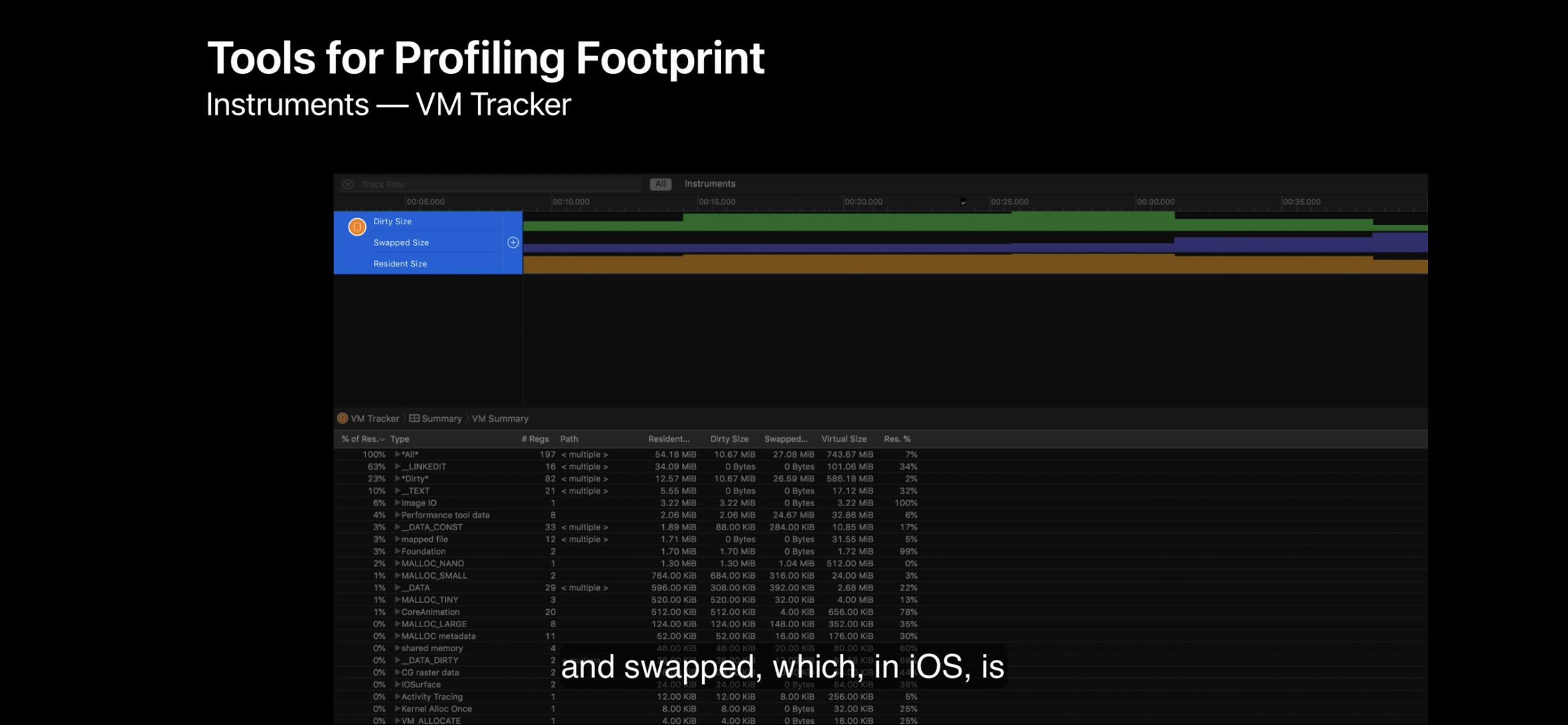Click the VM Tracker breadcrumb icon
This screenshot has height=725, width=1568.
coord(342,418)
